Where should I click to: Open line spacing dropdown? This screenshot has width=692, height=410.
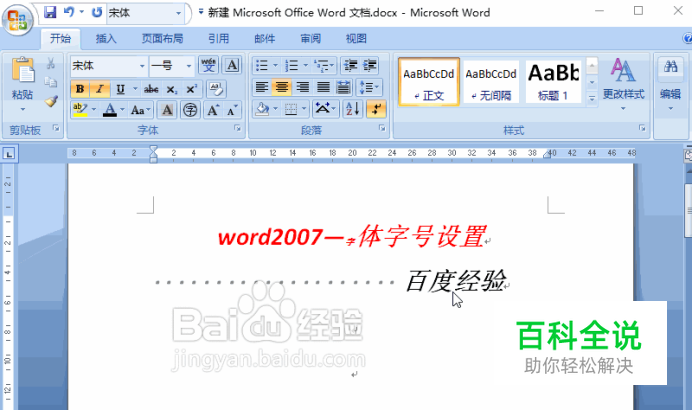369,87
